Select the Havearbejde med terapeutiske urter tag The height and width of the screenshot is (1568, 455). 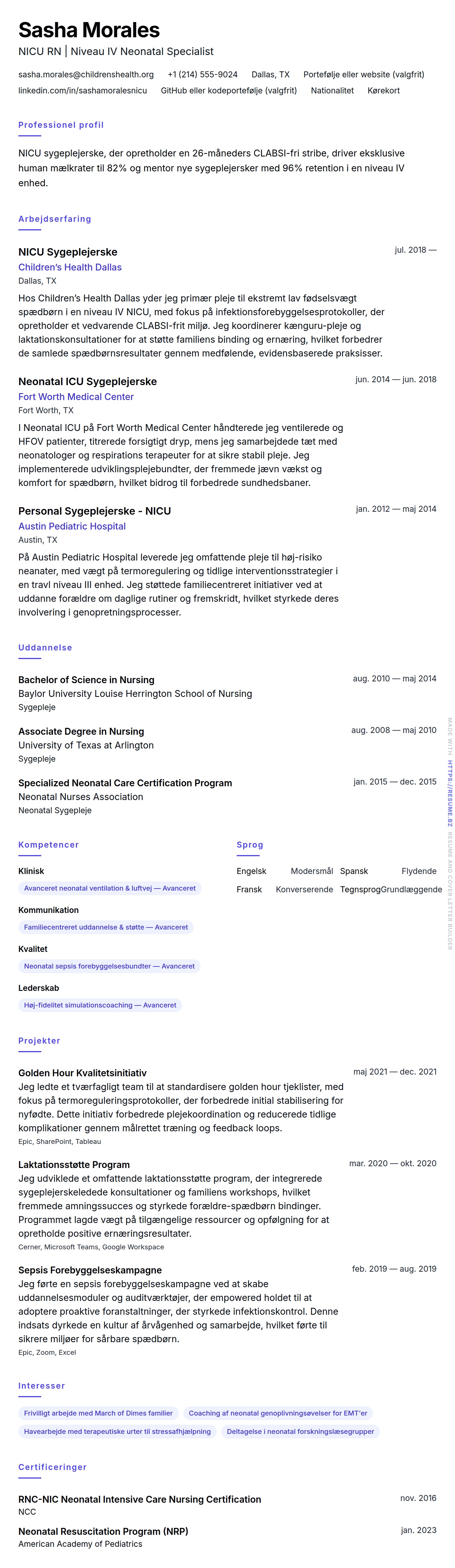(117, 1431)
